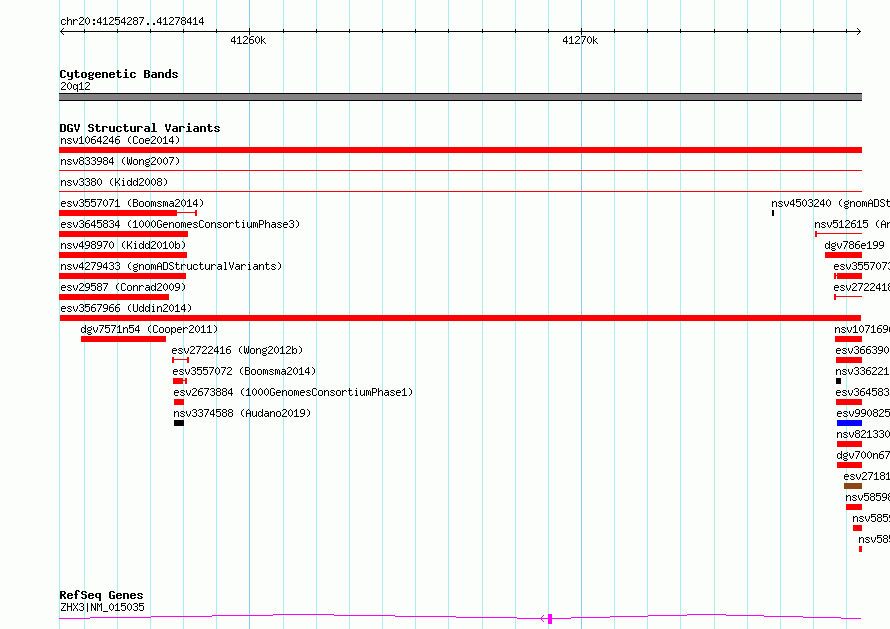890x629 pixels.
Task: Click the 41260k ruler tick label
Action: click(248, 40)
